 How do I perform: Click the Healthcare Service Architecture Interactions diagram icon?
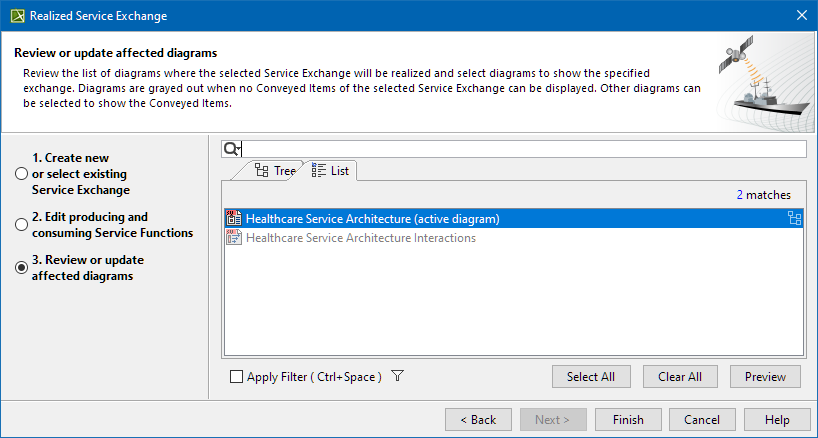click(x=234, y=238)
